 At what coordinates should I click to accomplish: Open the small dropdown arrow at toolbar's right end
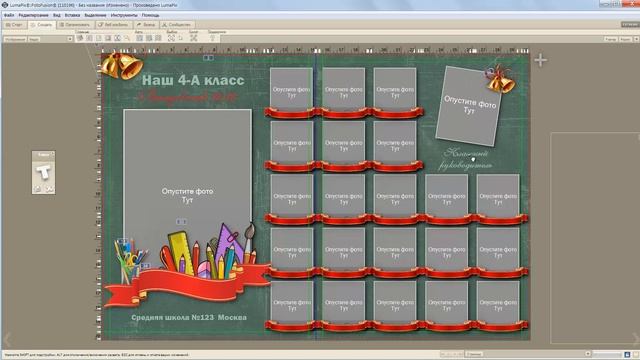tap(636, 39)
